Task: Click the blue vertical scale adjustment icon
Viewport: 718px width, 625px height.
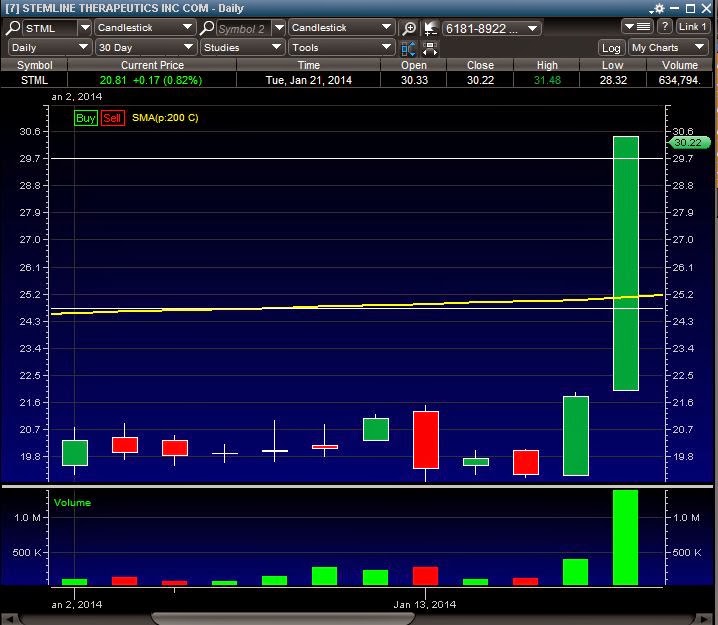Action: 408,48
